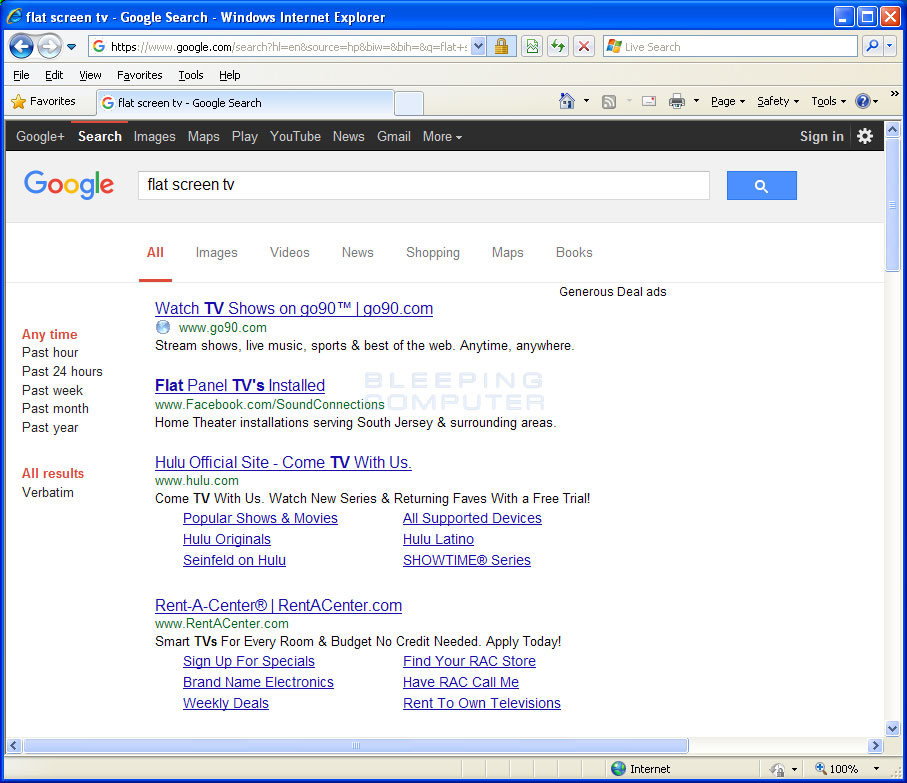Click the IE Forward arrow button
The image size is (907, 783).
tap(49, 46)
